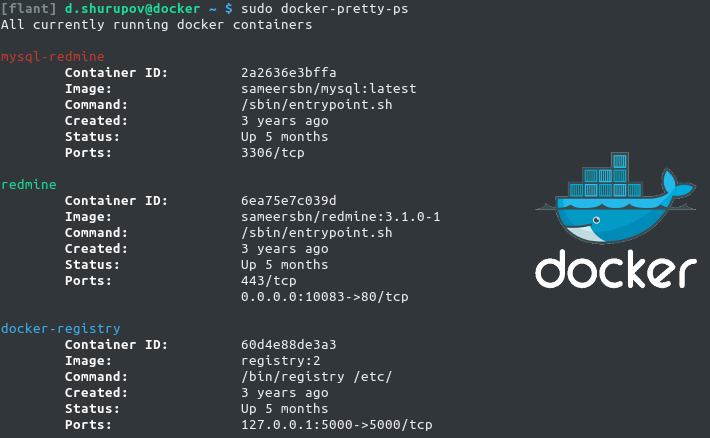Click the 'Status:' label under mysql-redmine
Image resolution: width=710 pixels, height=438 pixels.
tap(92, 137)
